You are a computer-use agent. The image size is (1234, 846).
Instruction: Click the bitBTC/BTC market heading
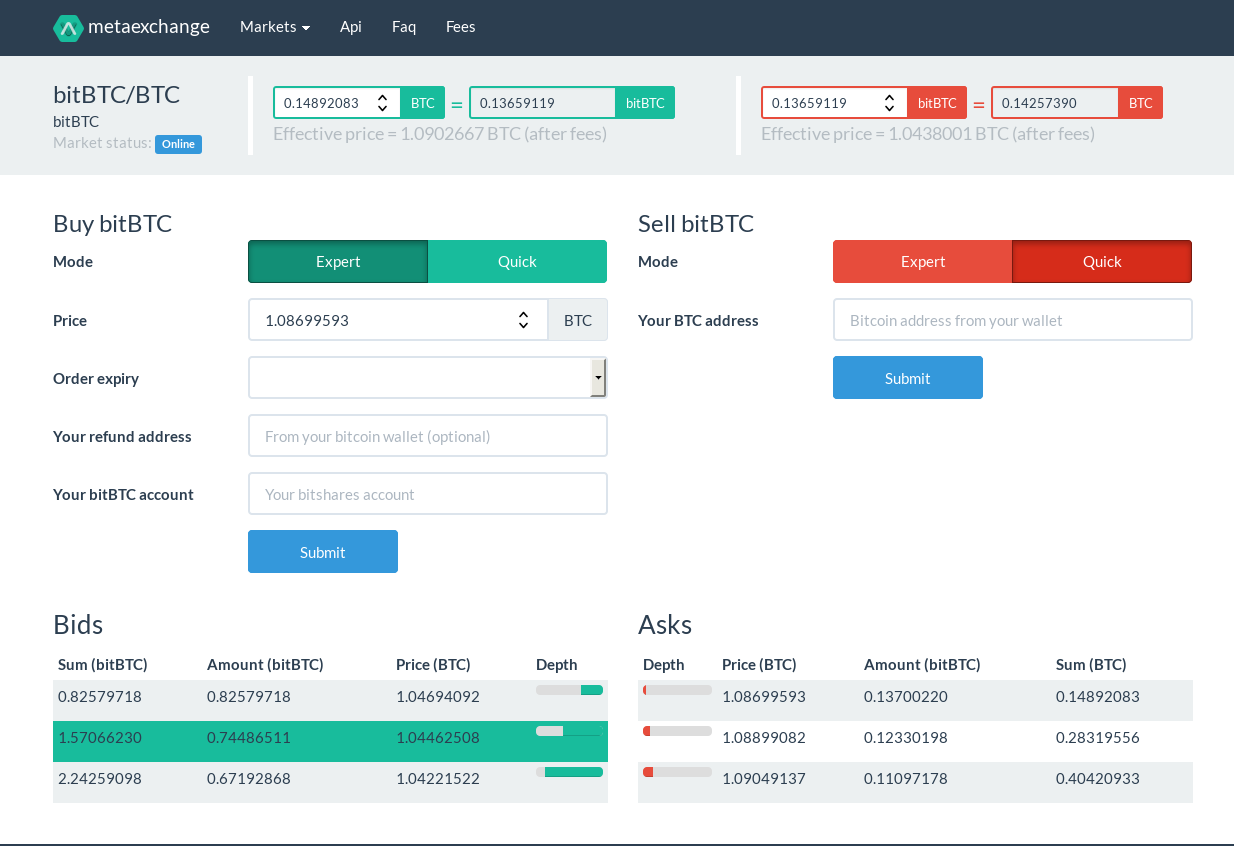coord(117,95)
